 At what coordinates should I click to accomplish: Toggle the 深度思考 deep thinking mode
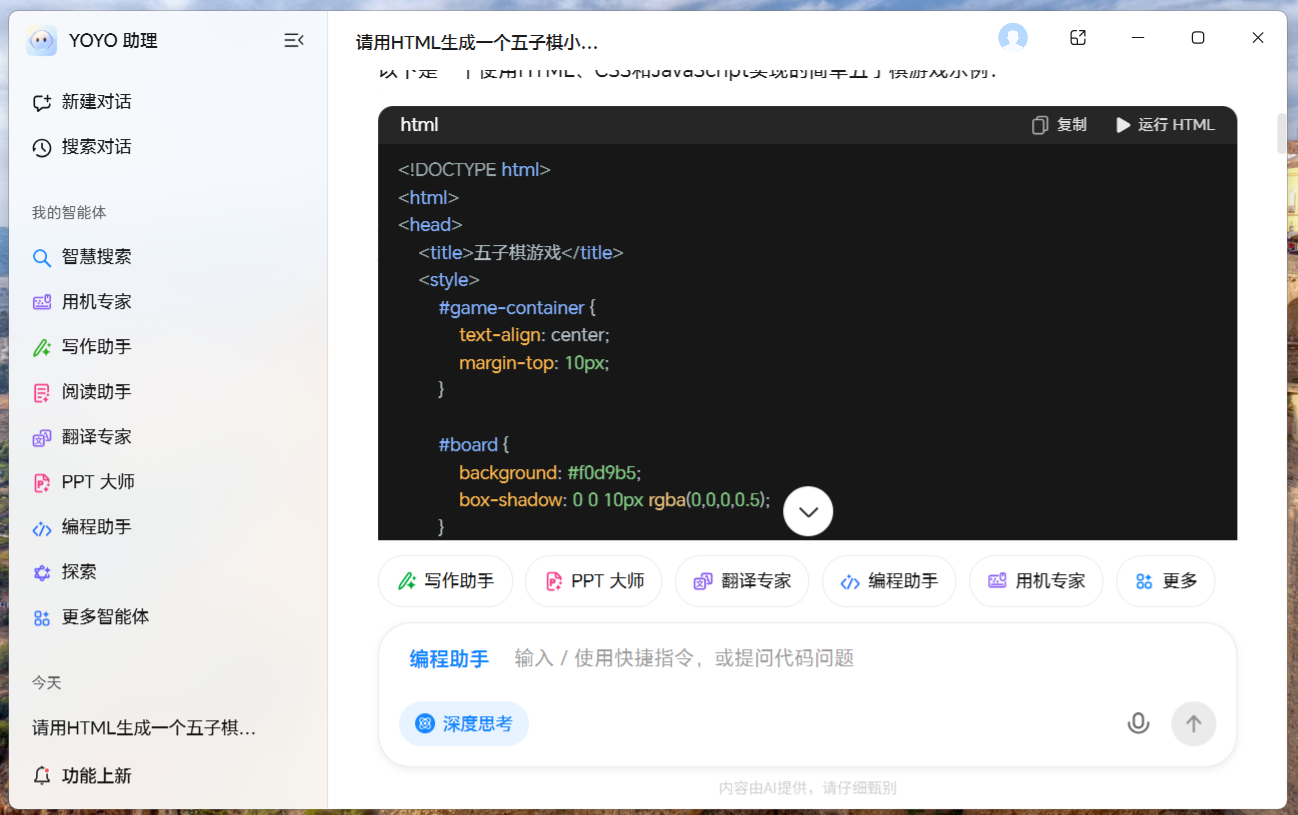(464, 722)
